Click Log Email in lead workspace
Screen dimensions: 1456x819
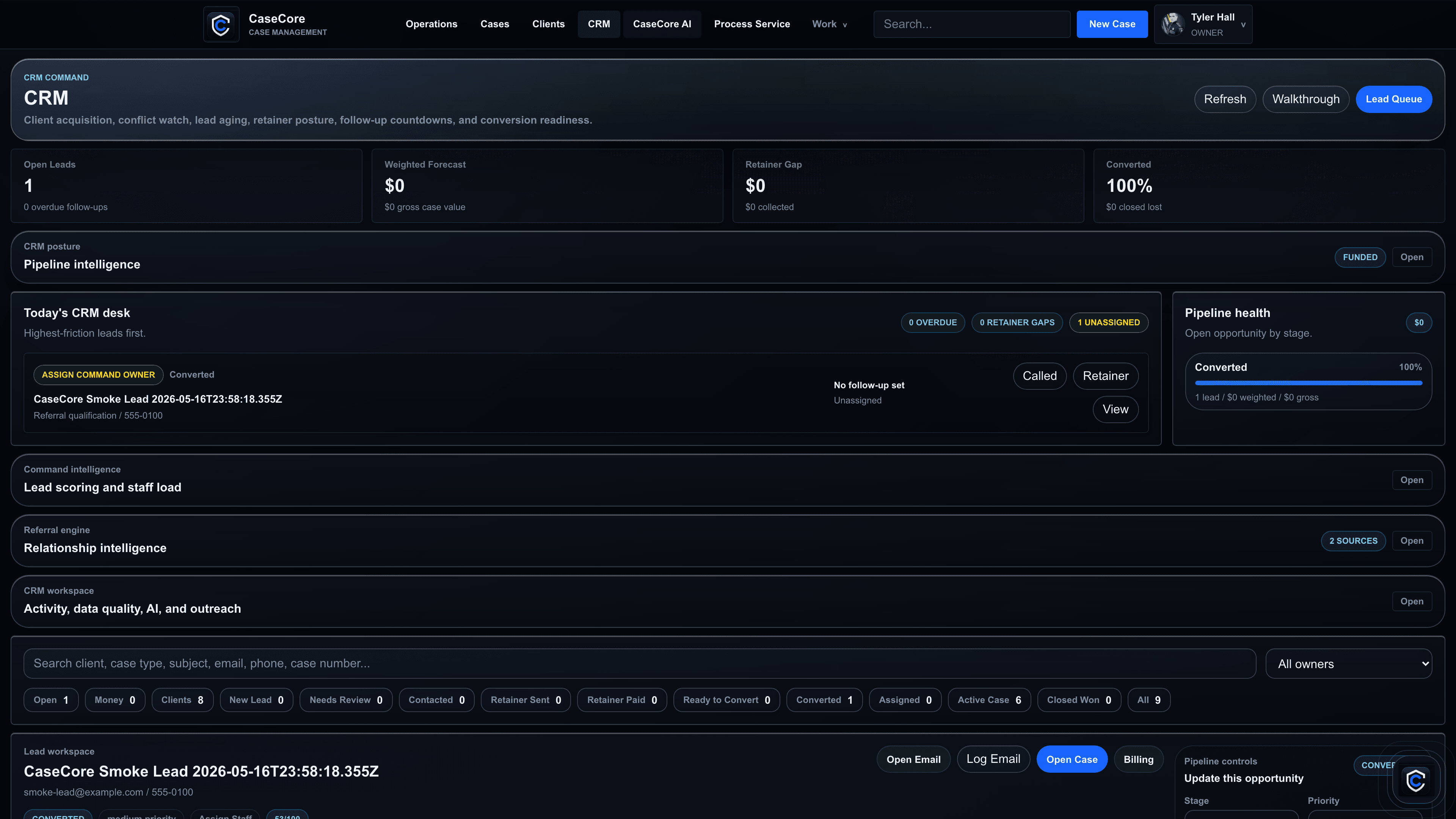pyautogui.click(x=993, y=759)
